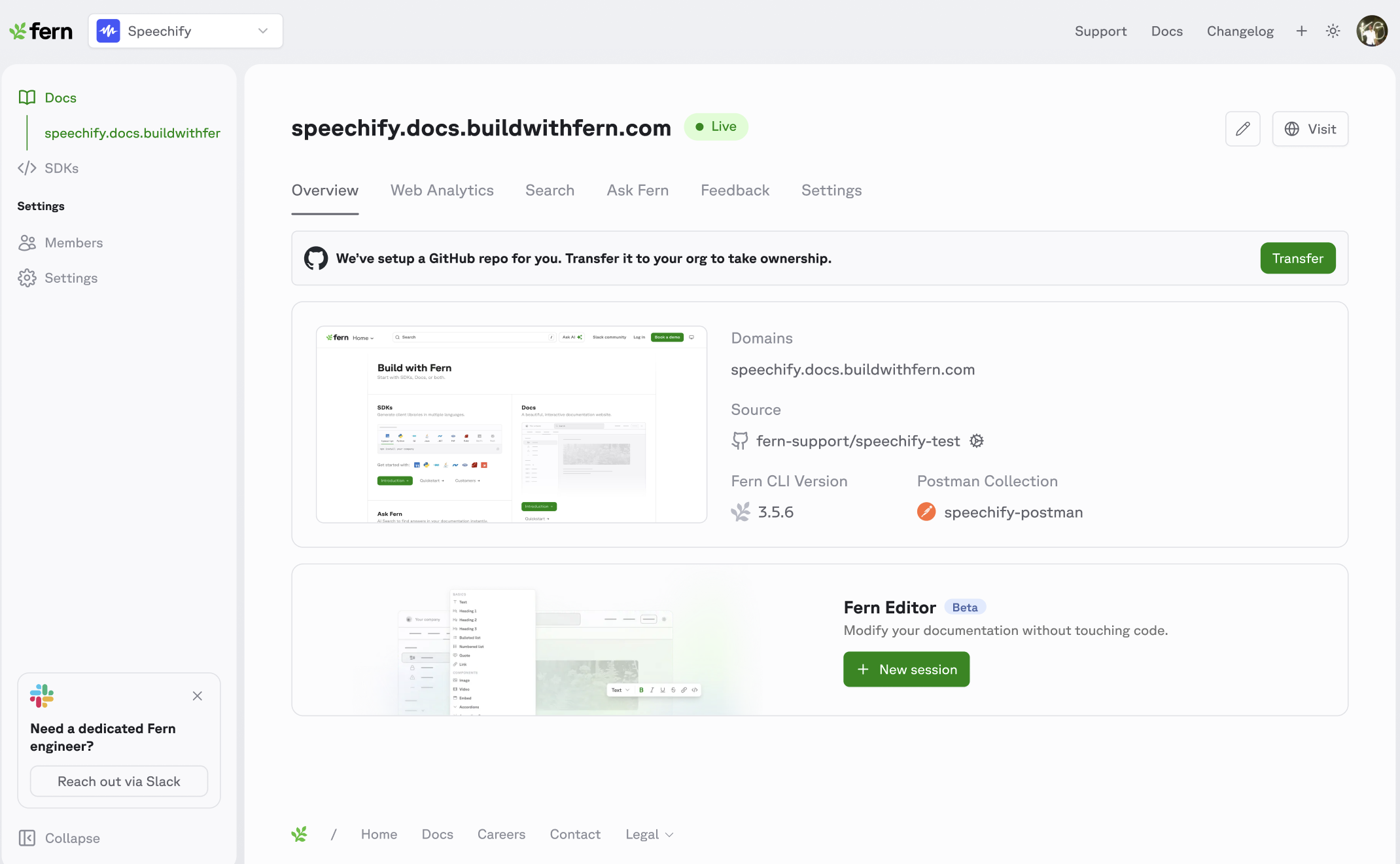1400x864 pixels.
Task: Switch to the Web Analytics tab
Action: [442, 190]
